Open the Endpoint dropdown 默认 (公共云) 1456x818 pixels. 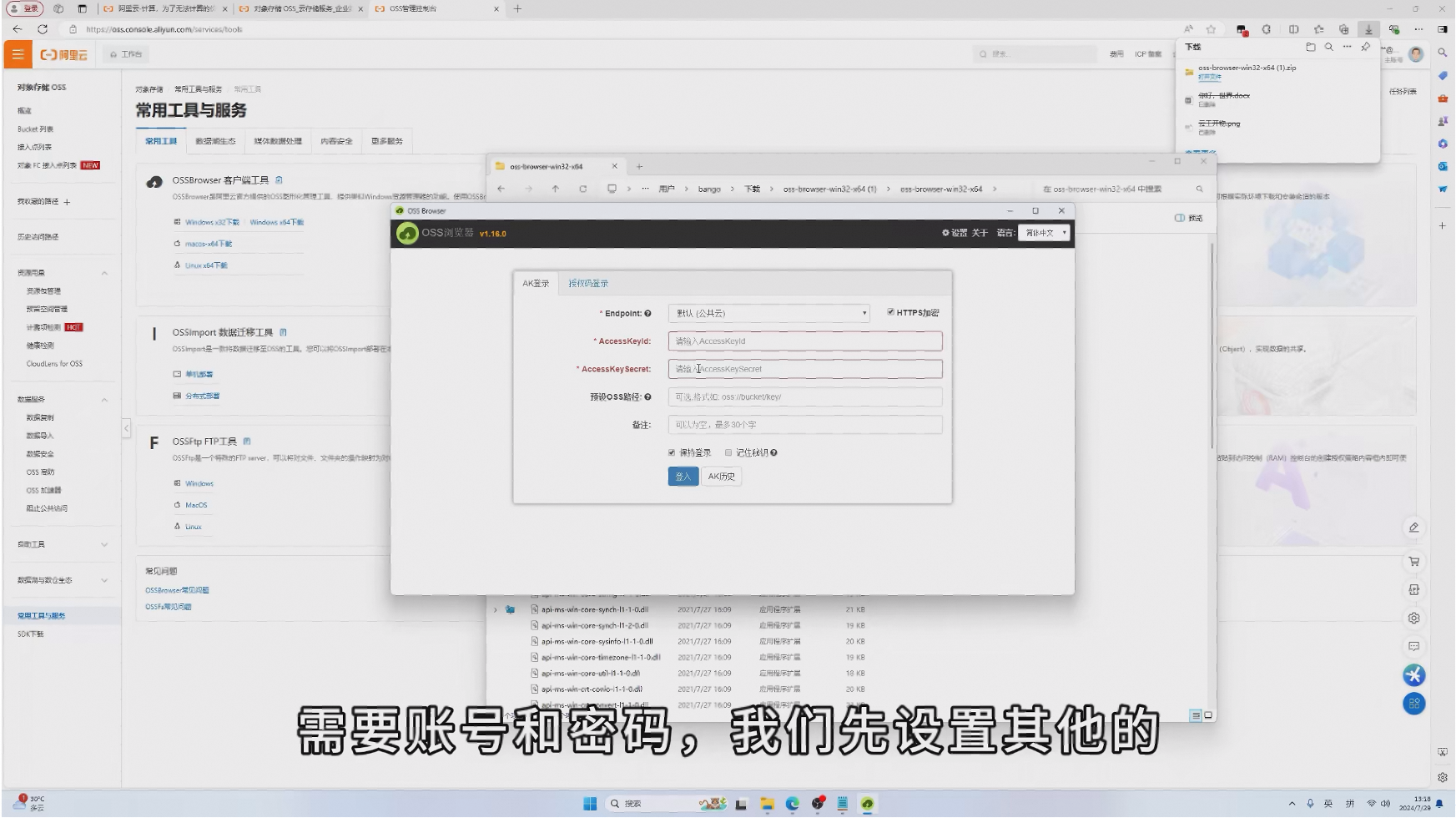[x=768, y=314]
